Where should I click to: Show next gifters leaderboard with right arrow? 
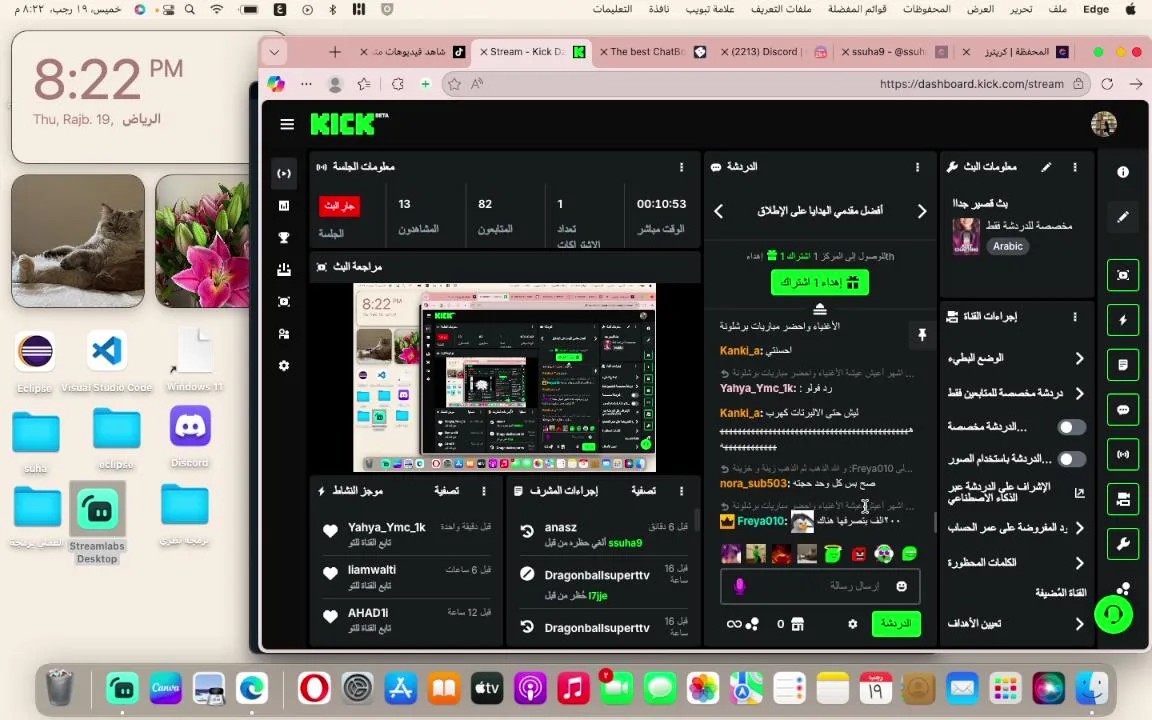[922, 211]
